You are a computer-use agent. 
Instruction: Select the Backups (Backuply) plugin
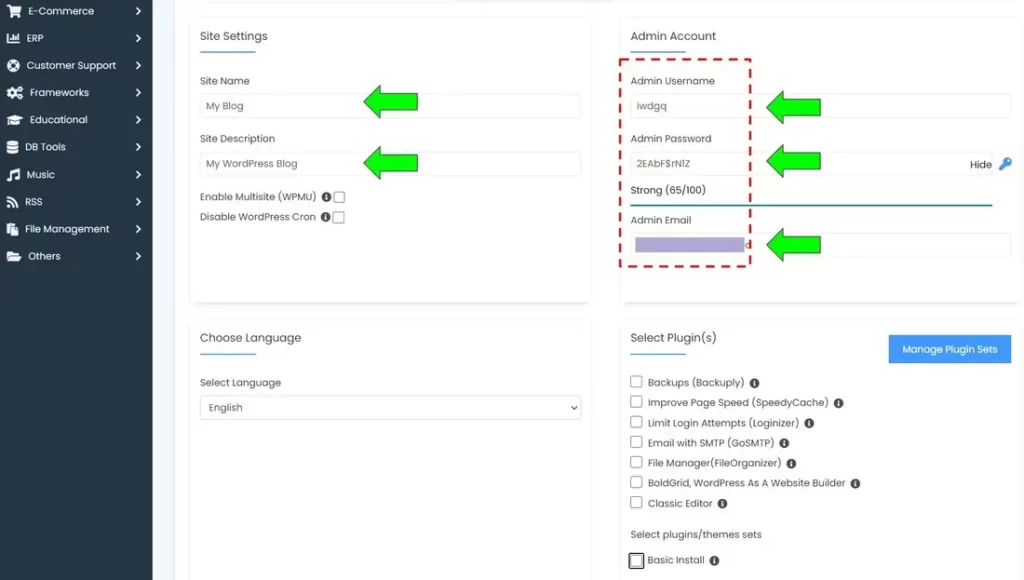pyautogui.click(x=636, y=382)
